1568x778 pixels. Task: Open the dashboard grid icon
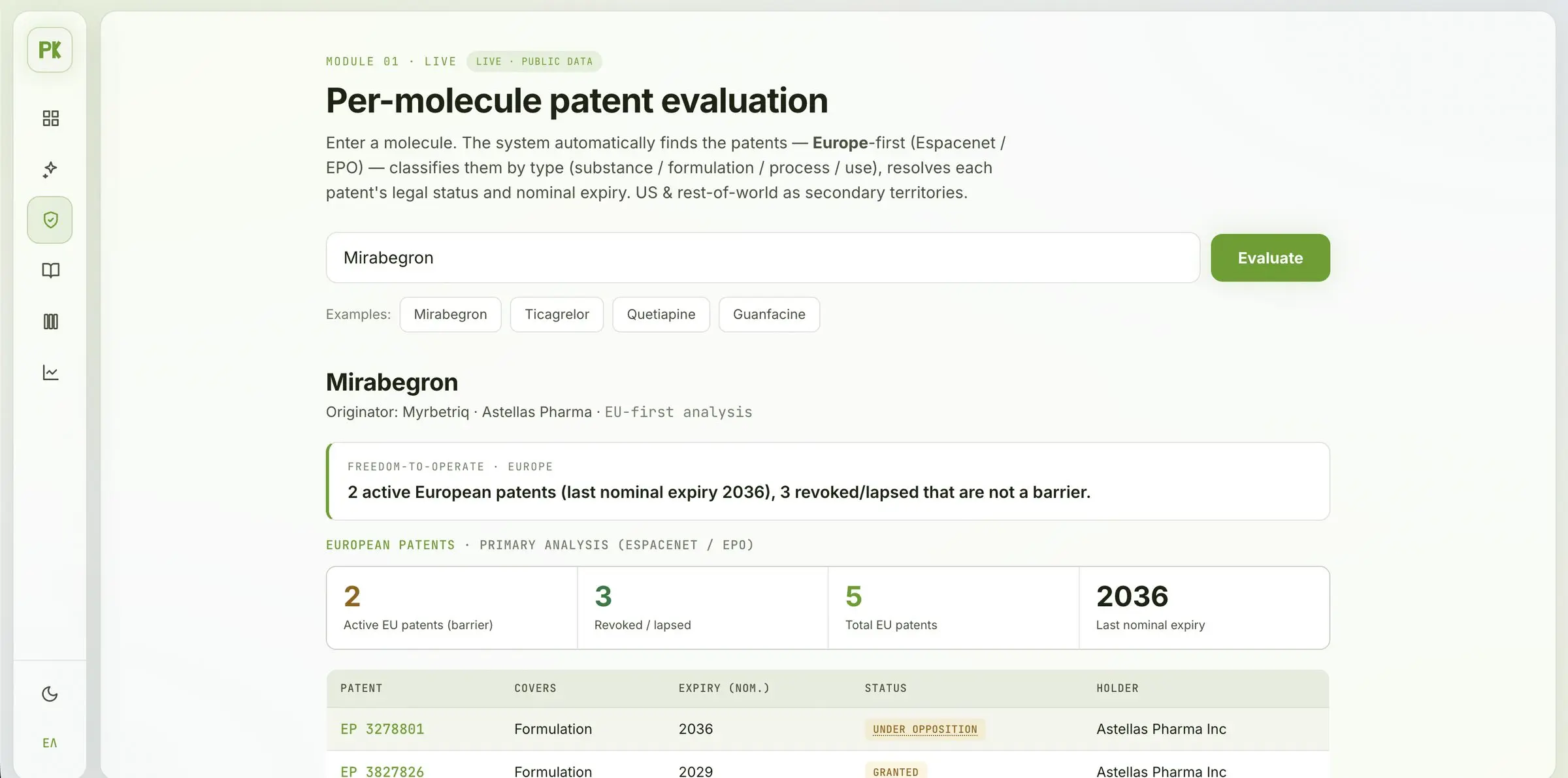[50, 118]
